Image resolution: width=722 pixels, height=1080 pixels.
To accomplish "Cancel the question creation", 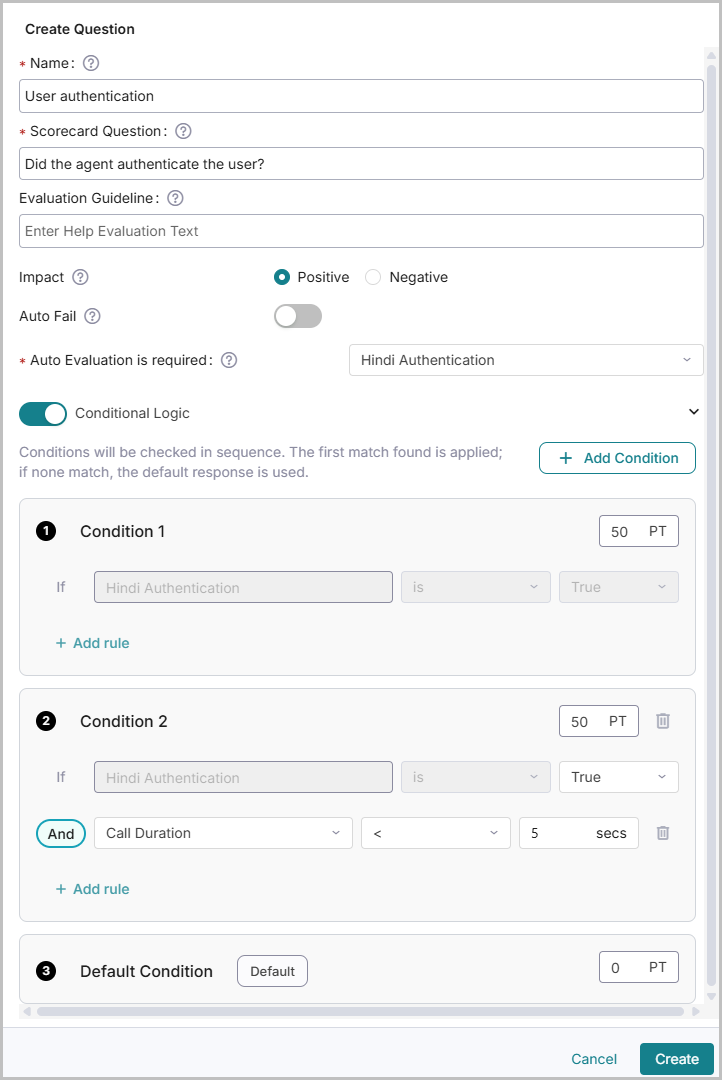I will [x=594, y=1059].
